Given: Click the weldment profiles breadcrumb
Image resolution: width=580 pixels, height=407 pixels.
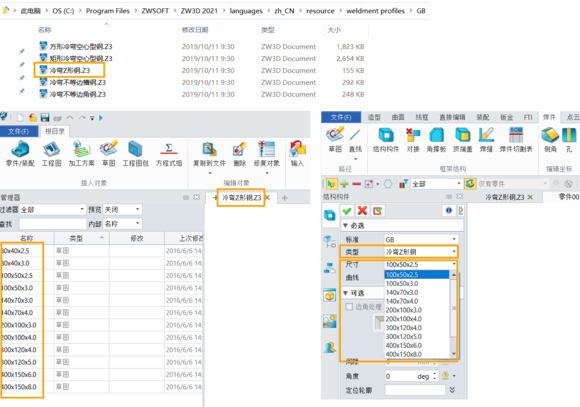Looking at the screenshot, I should [x=375, y=11].
